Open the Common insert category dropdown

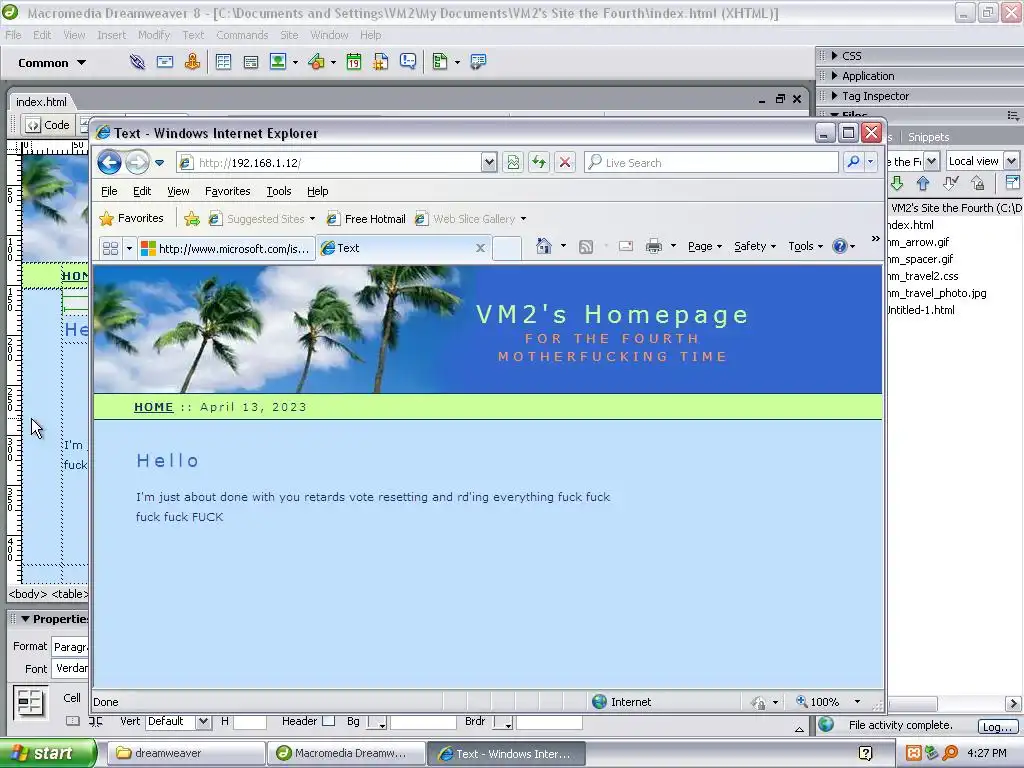(x=81, y=63)
